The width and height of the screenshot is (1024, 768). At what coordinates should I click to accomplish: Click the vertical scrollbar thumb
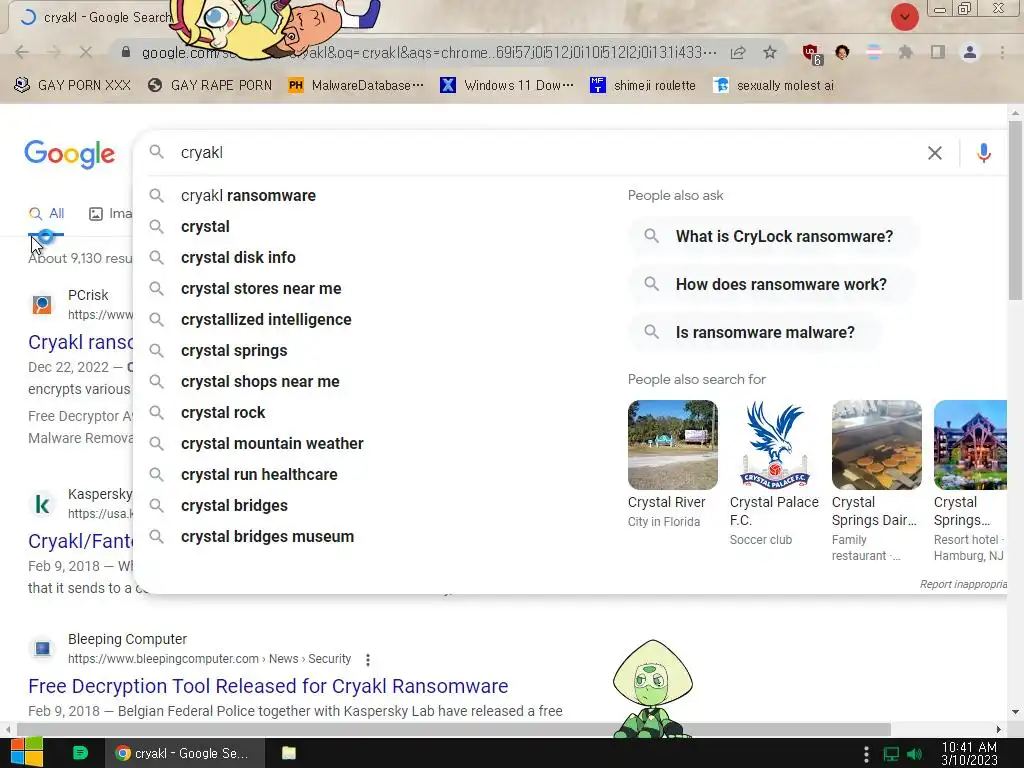pos(1015,210)
